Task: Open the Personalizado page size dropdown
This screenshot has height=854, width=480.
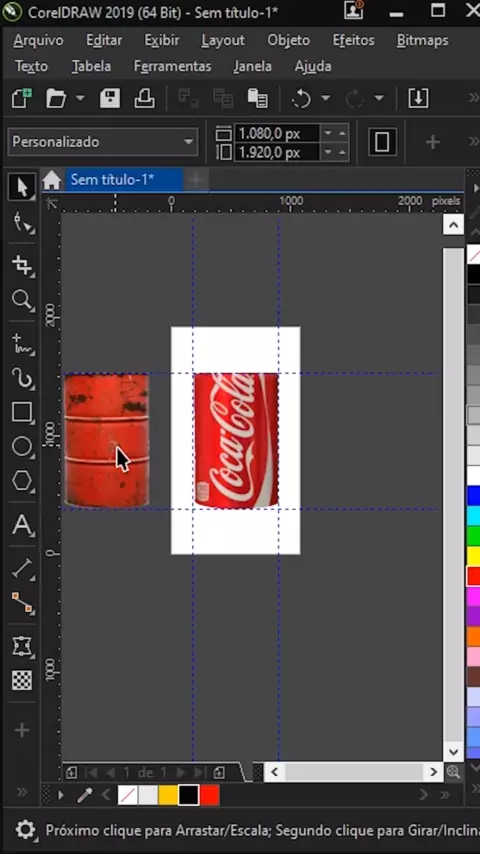Action: (x=102, y=142)
